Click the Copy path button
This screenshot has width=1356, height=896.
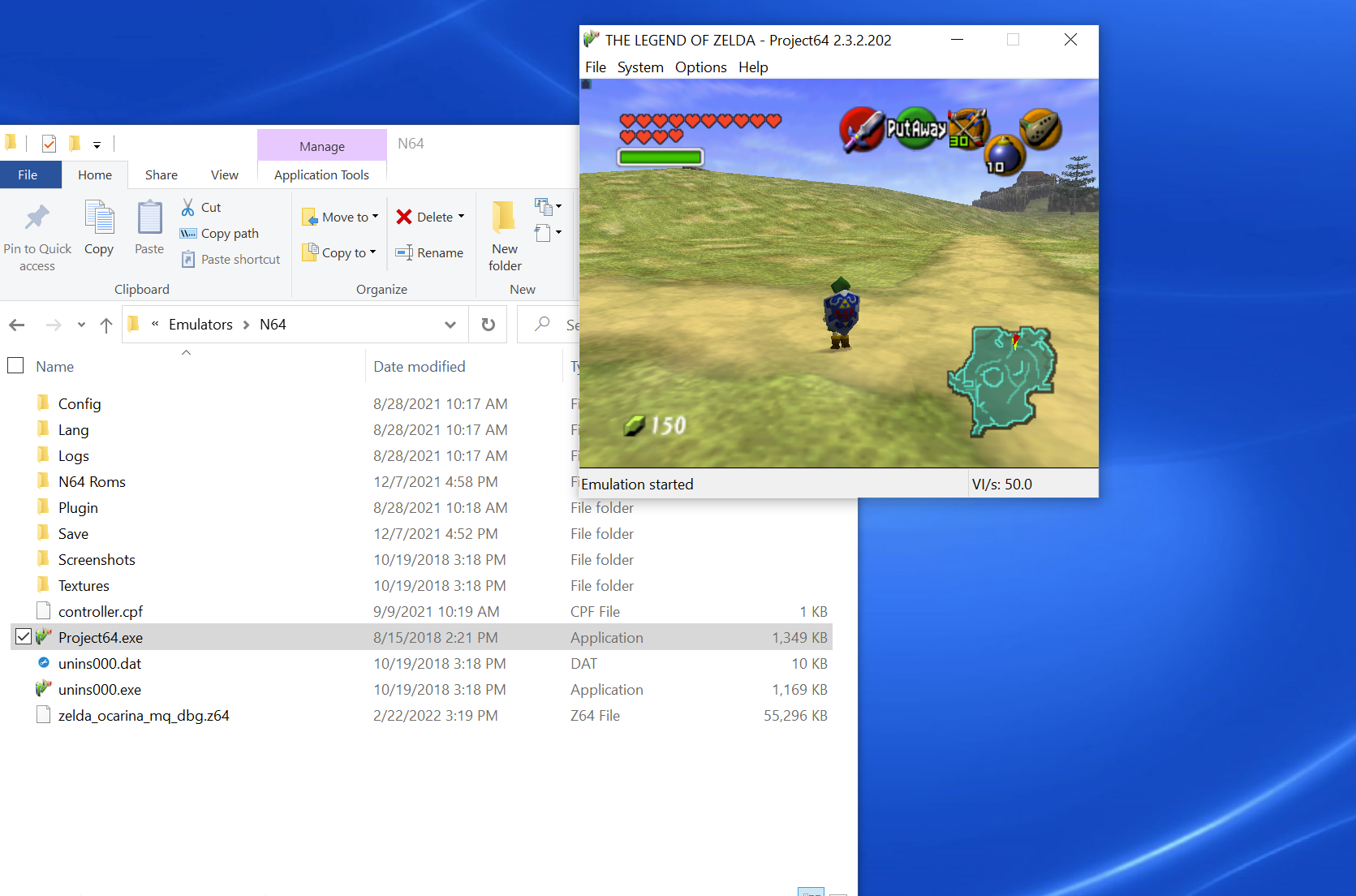pyautogui.click(x=219, y=234)
